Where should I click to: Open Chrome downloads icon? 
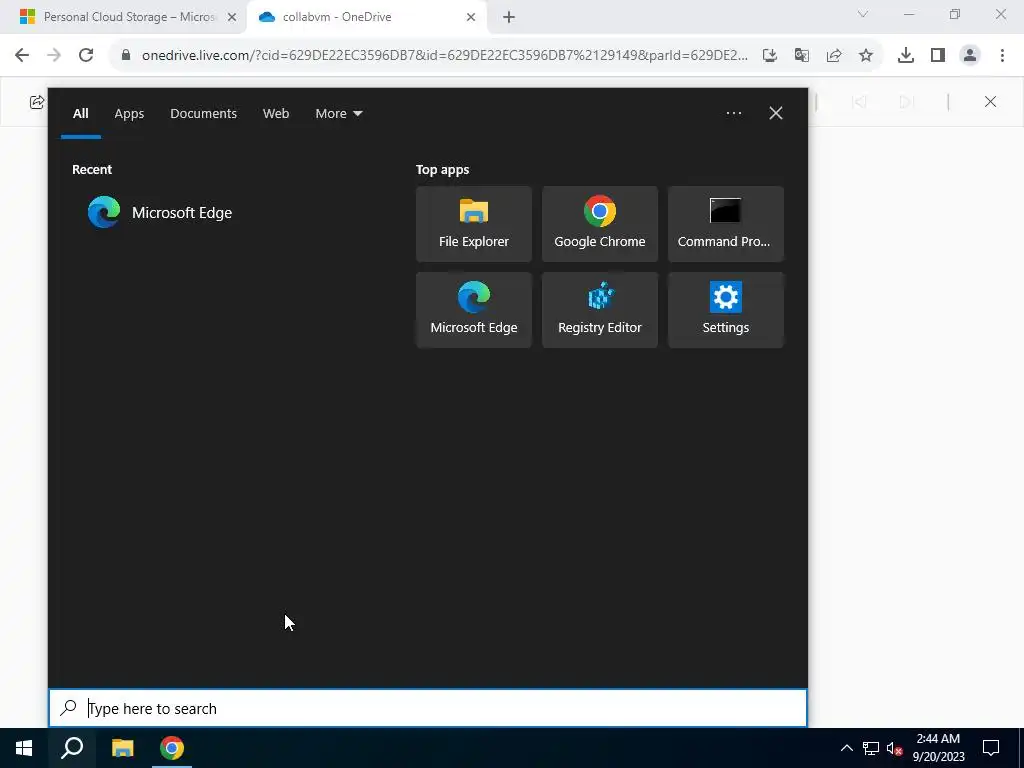(x=906, y=56)
